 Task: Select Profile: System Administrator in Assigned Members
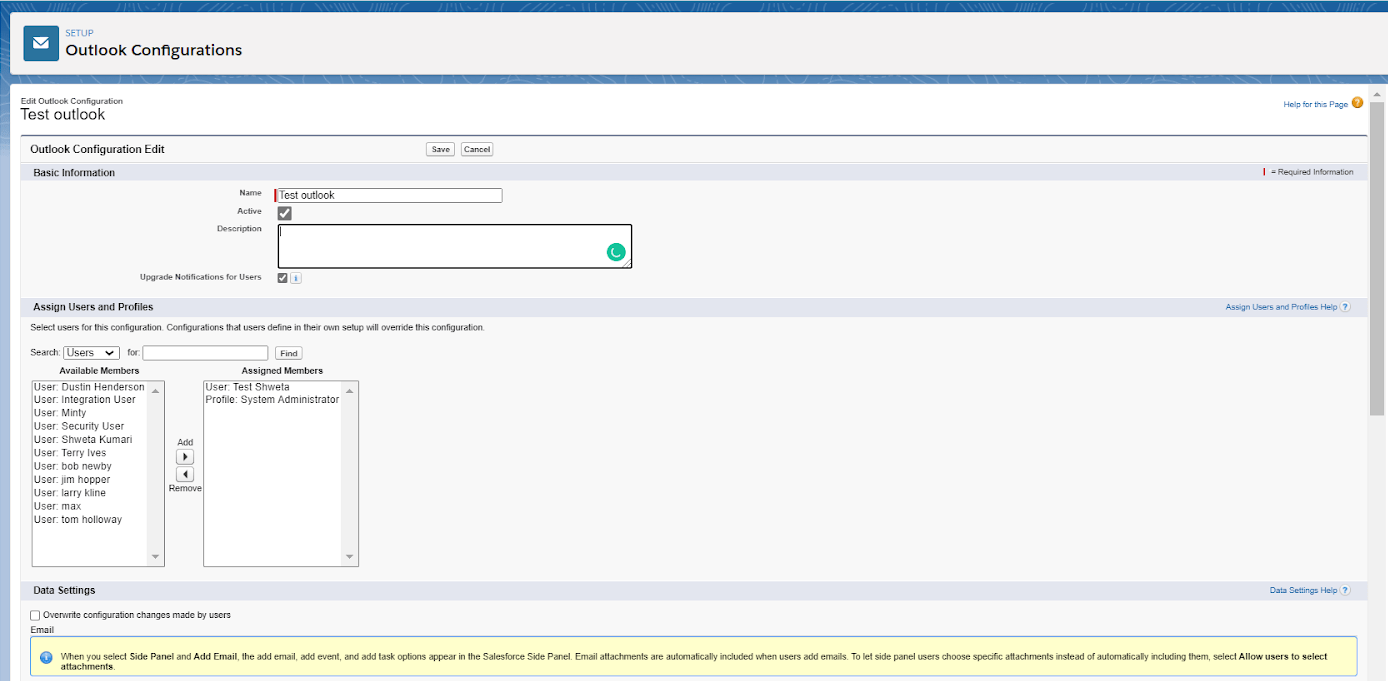pos(272,400)
